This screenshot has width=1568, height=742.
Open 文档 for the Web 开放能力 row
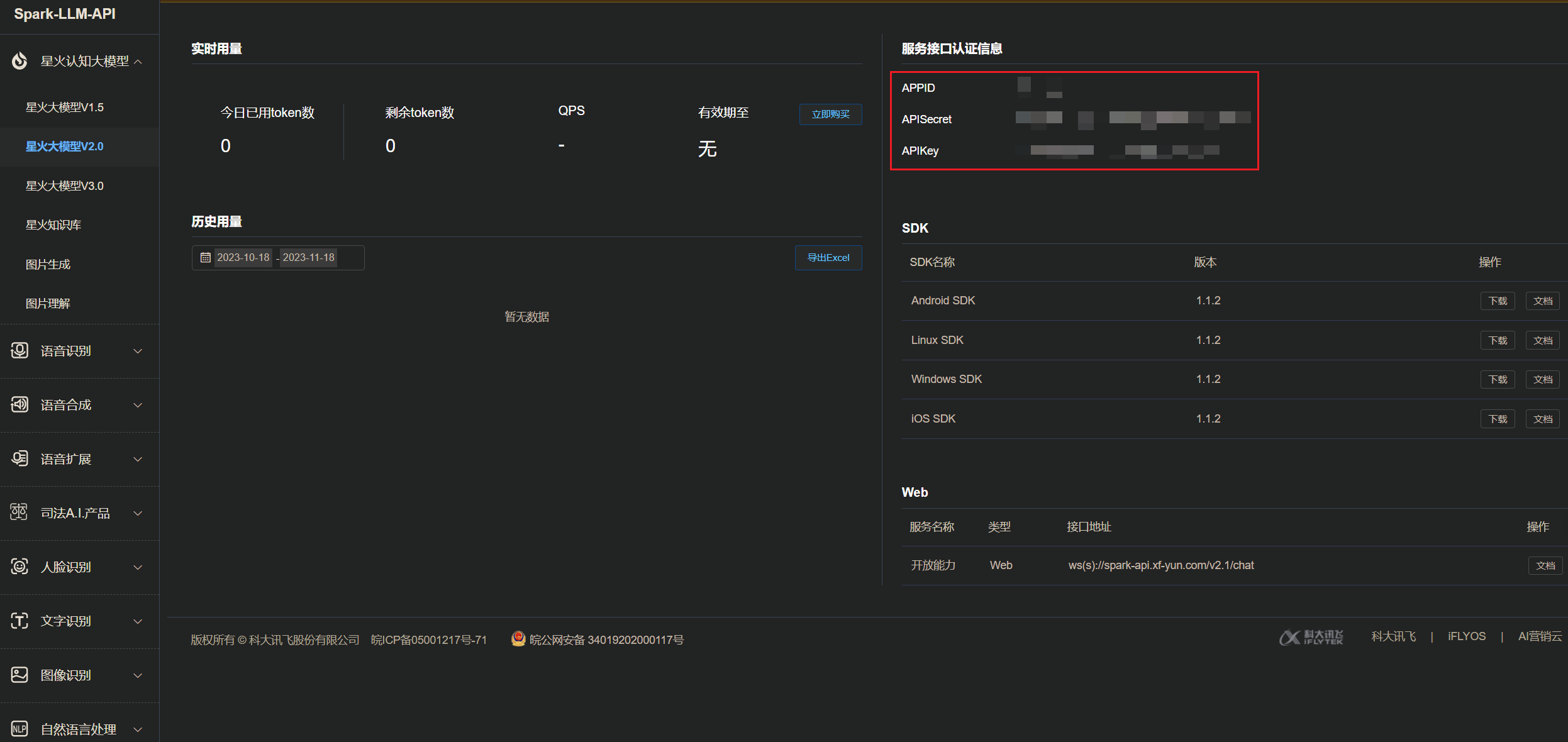(1545, 565)
